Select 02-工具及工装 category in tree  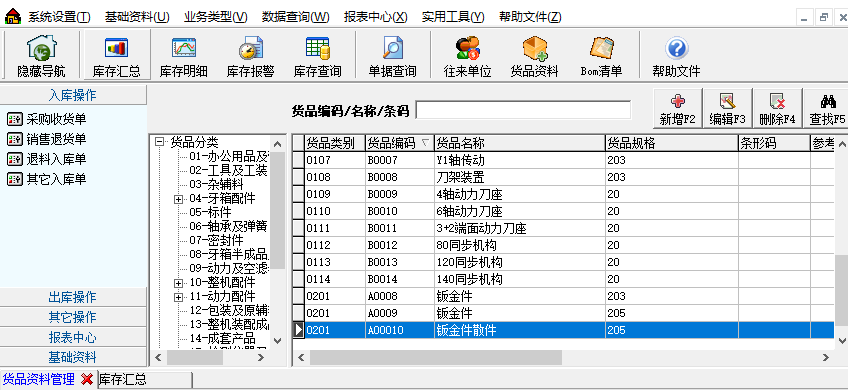228,171
